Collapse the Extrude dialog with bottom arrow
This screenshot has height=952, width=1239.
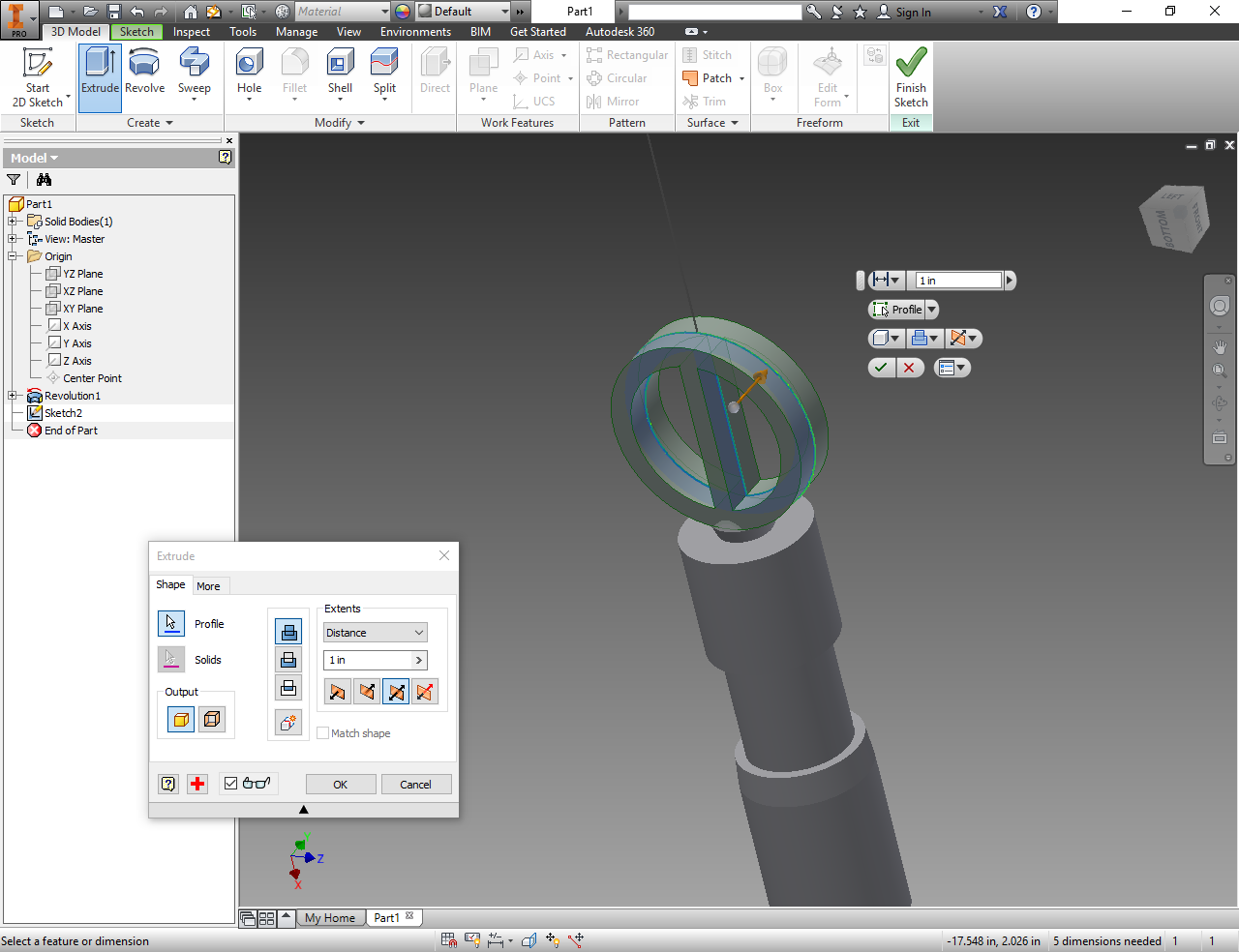(x=303, y=810)
